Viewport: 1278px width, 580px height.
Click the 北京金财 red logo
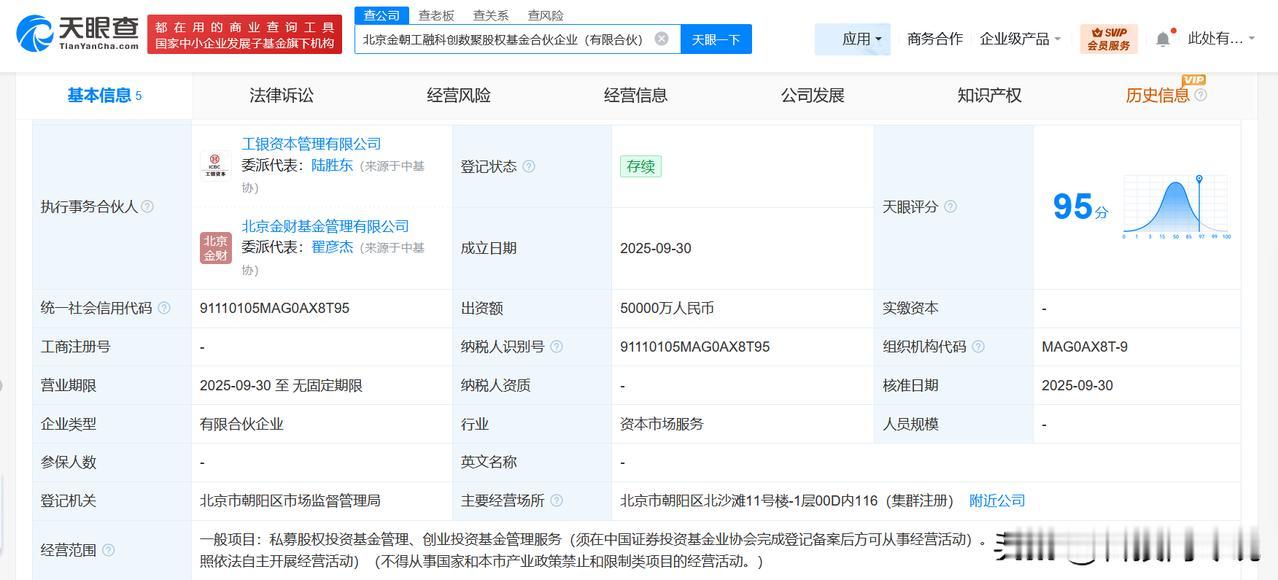[x=215, y=247]
